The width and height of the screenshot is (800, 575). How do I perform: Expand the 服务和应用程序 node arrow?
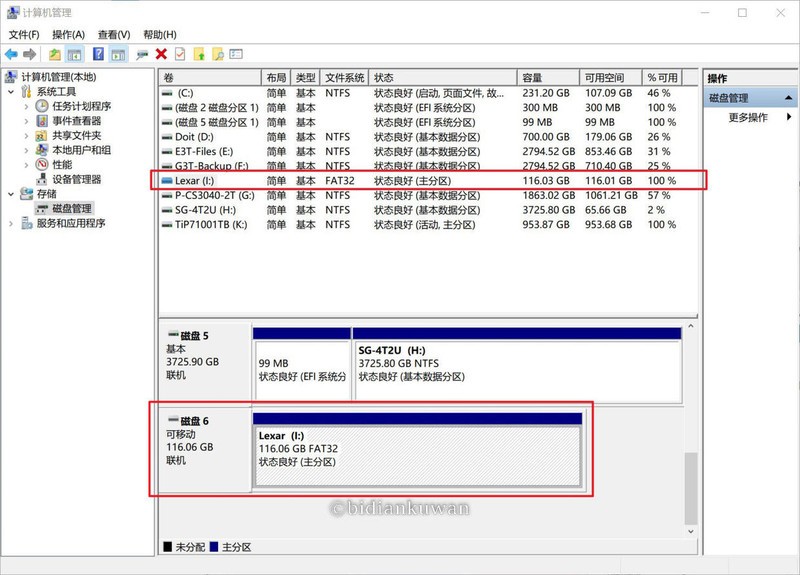(11, 223)
